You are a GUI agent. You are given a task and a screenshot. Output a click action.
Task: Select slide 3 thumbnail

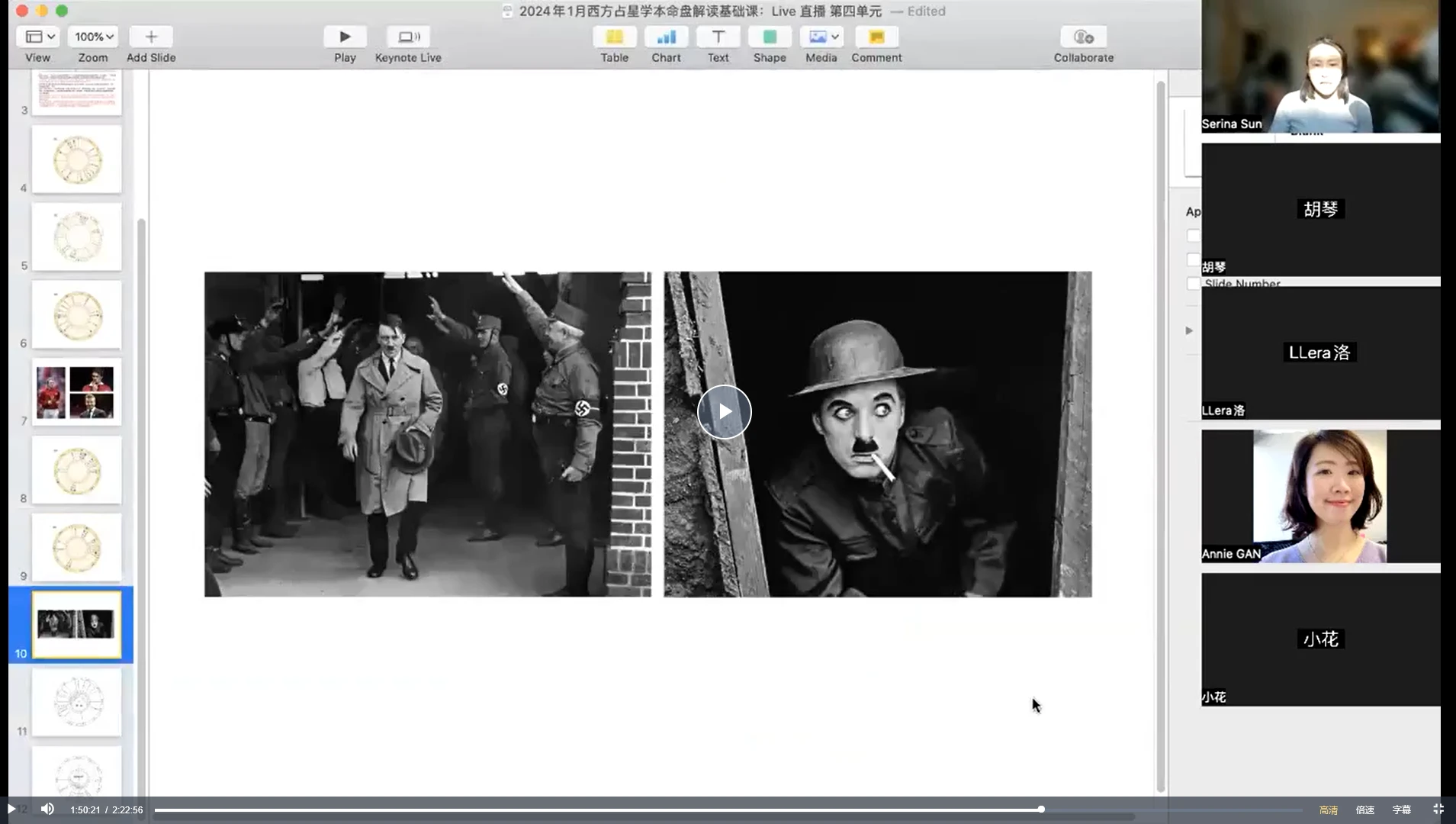pos(76,92)
